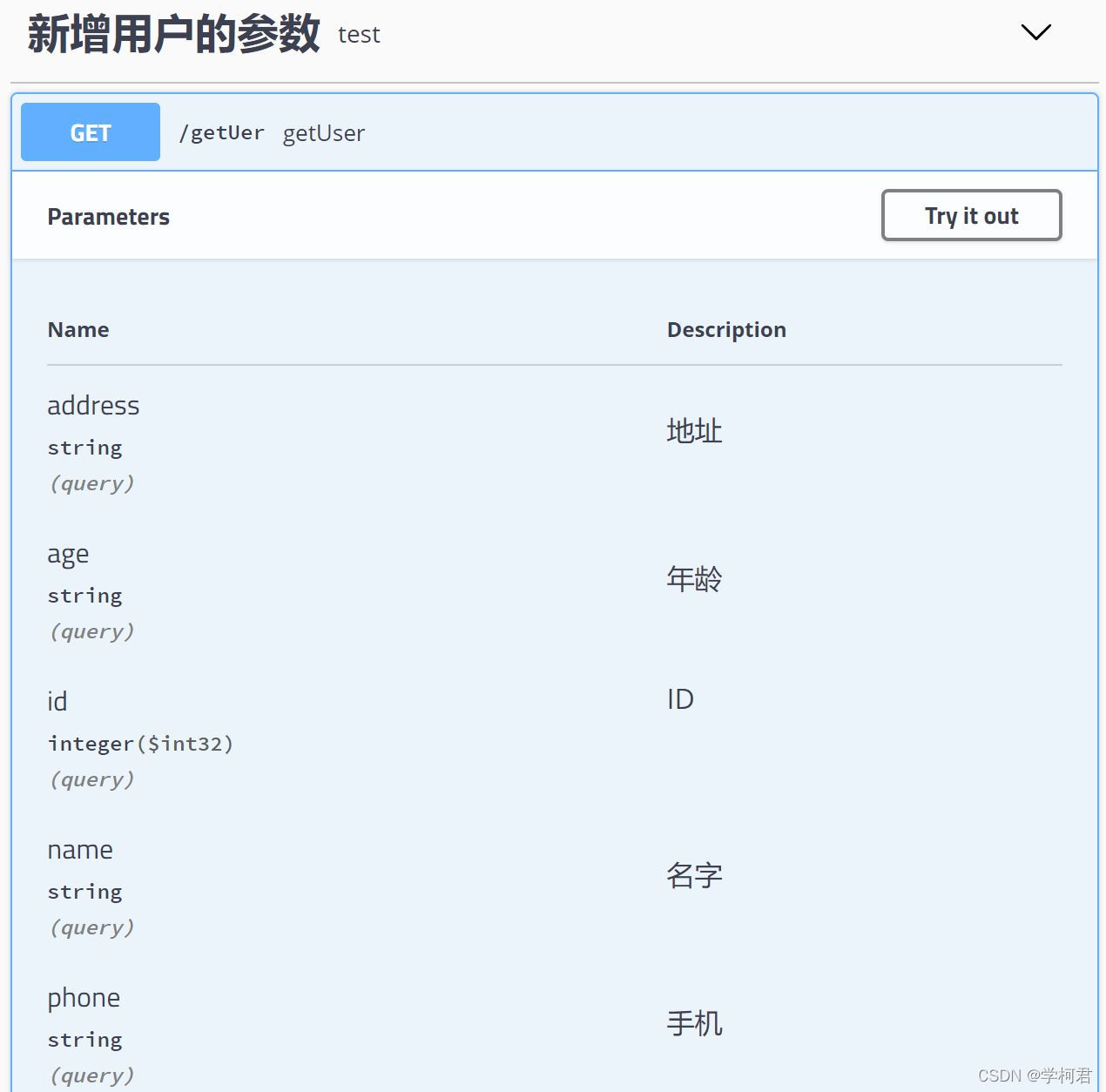Viewport: 1106px width, 1092px height.
Task: Click string type under age
Action: [85, 597]
